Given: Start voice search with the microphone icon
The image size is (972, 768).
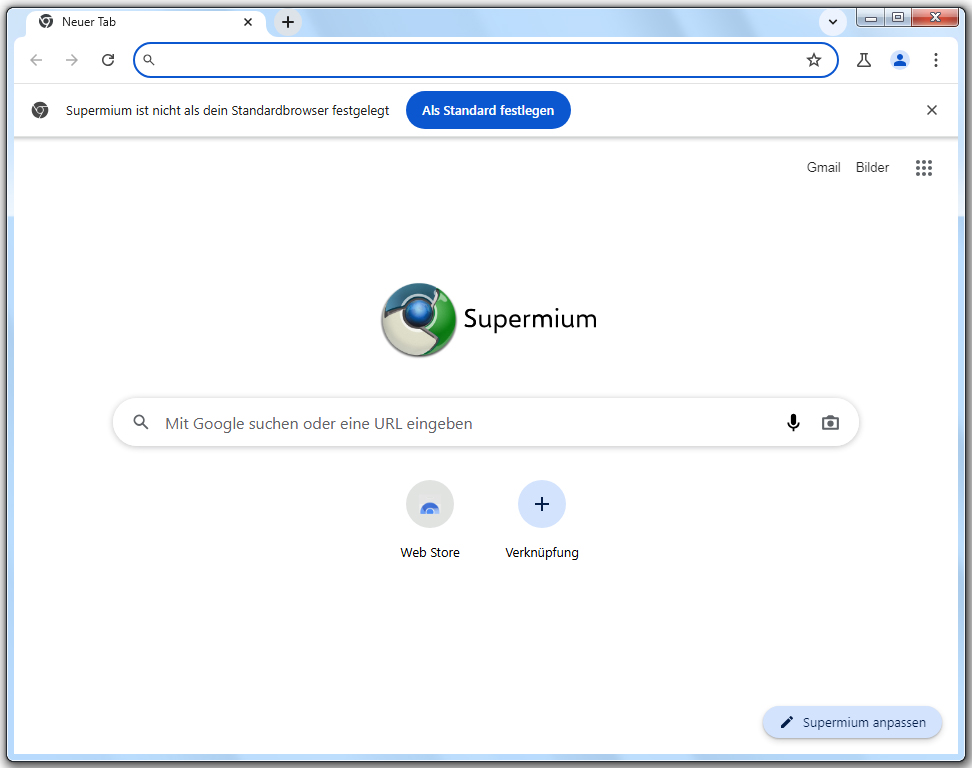Looking at the screenshot, I should (793, 423).
